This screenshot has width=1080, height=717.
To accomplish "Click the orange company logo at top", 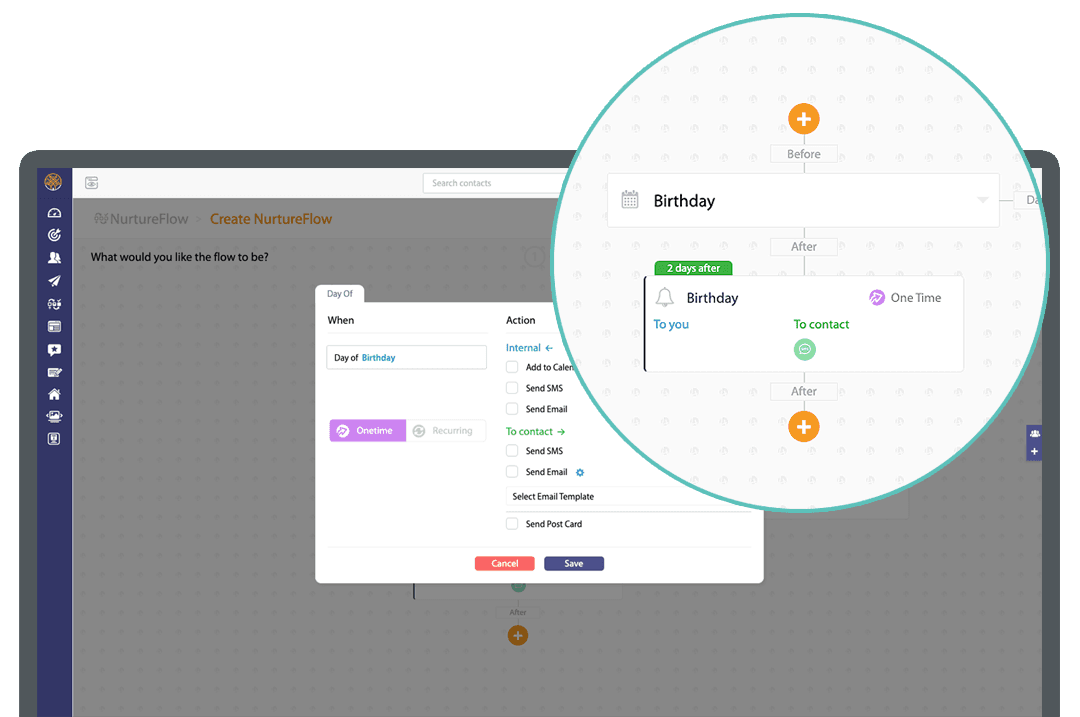I will point(53,182).
